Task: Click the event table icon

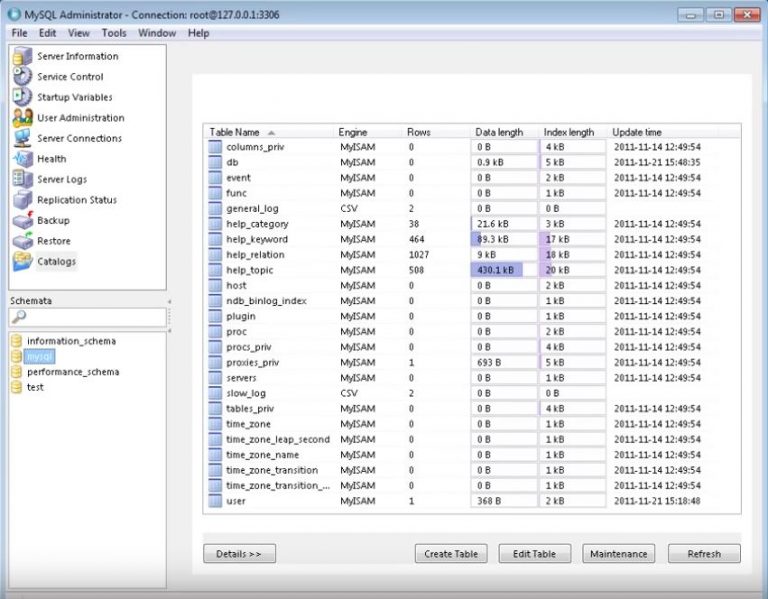Action: (215, 178)
